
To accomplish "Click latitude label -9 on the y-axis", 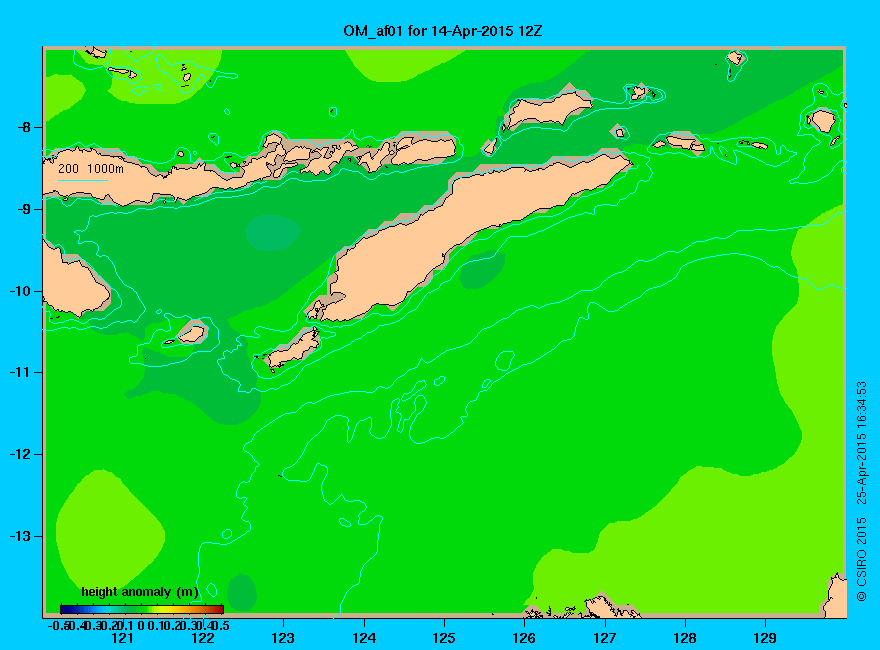I will point(24,209).
